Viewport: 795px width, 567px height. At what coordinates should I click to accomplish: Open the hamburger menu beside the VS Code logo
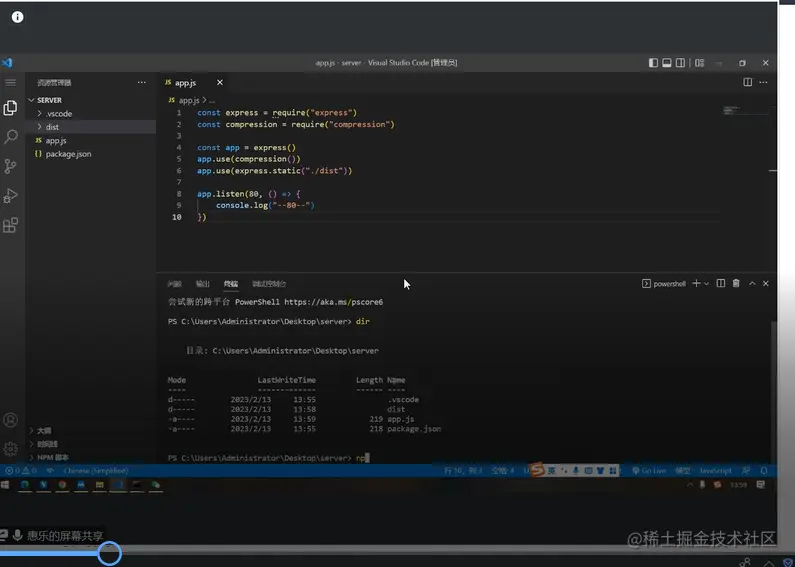10,83
